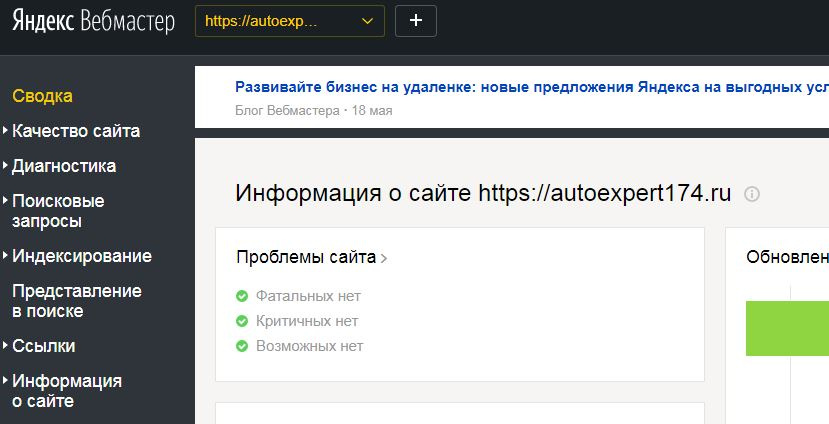
Task: Click green check icon next to Возможных нет
Action: (x=241, y=346)
